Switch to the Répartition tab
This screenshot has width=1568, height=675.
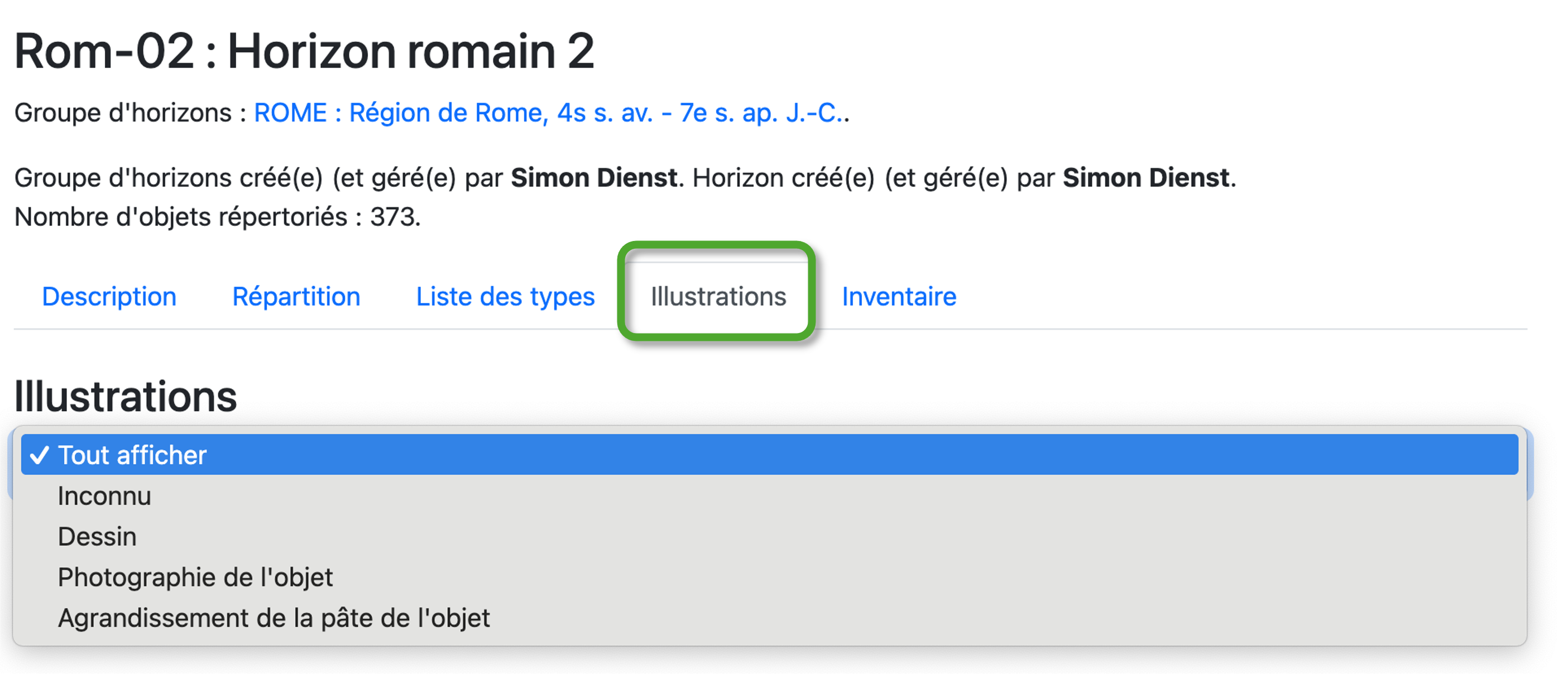(x=296, y=297)
